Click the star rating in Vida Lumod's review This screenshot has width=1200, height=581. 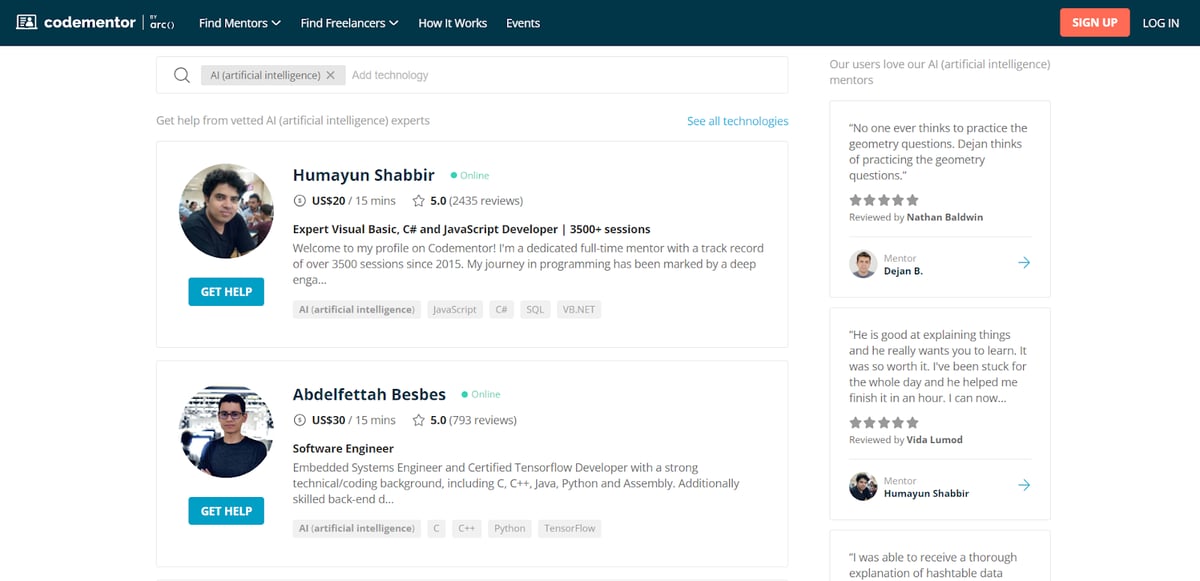coord(884,423)
